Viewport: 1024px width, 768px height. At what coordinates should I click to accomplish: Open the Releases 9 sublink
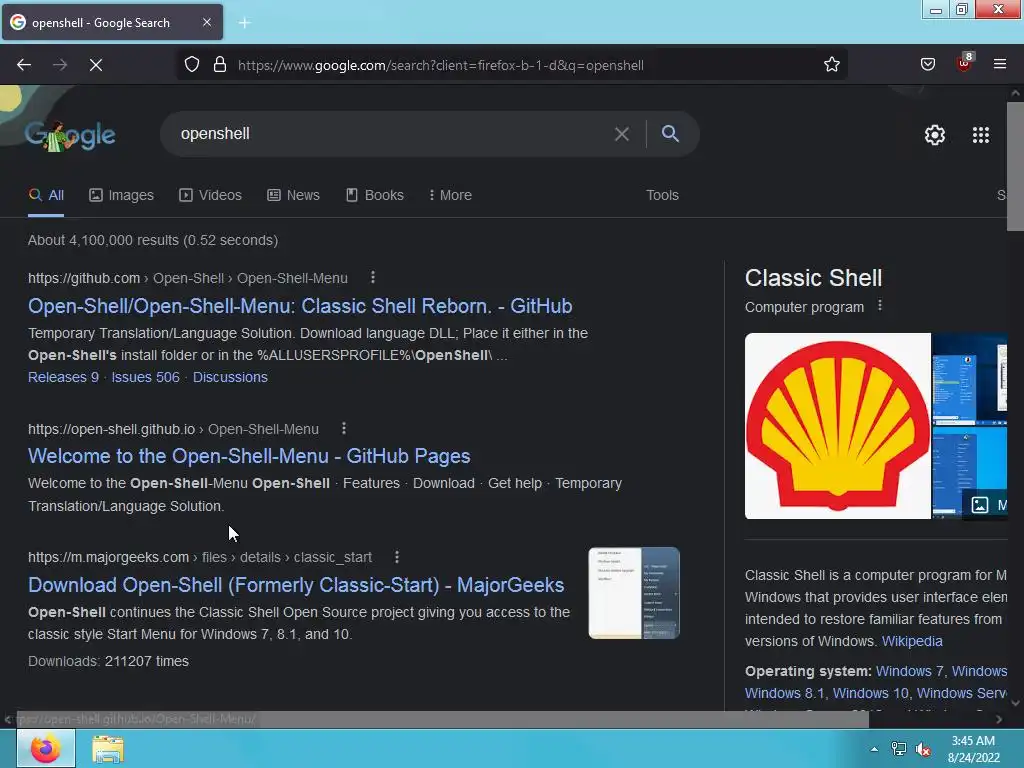point(63,377)
